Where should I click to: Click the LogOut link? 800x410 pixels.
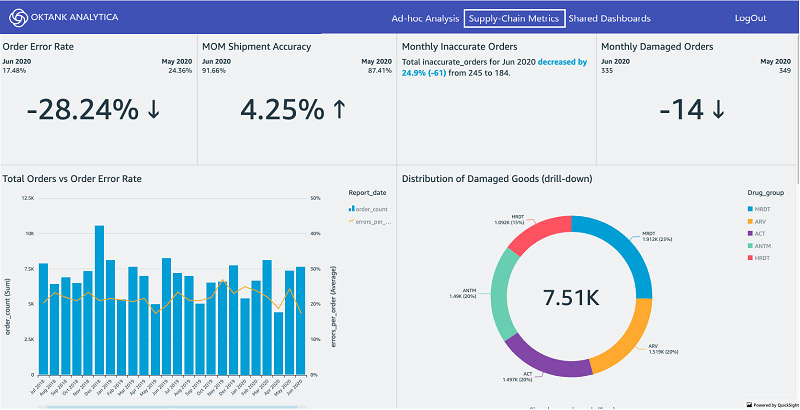pos(750,18)
